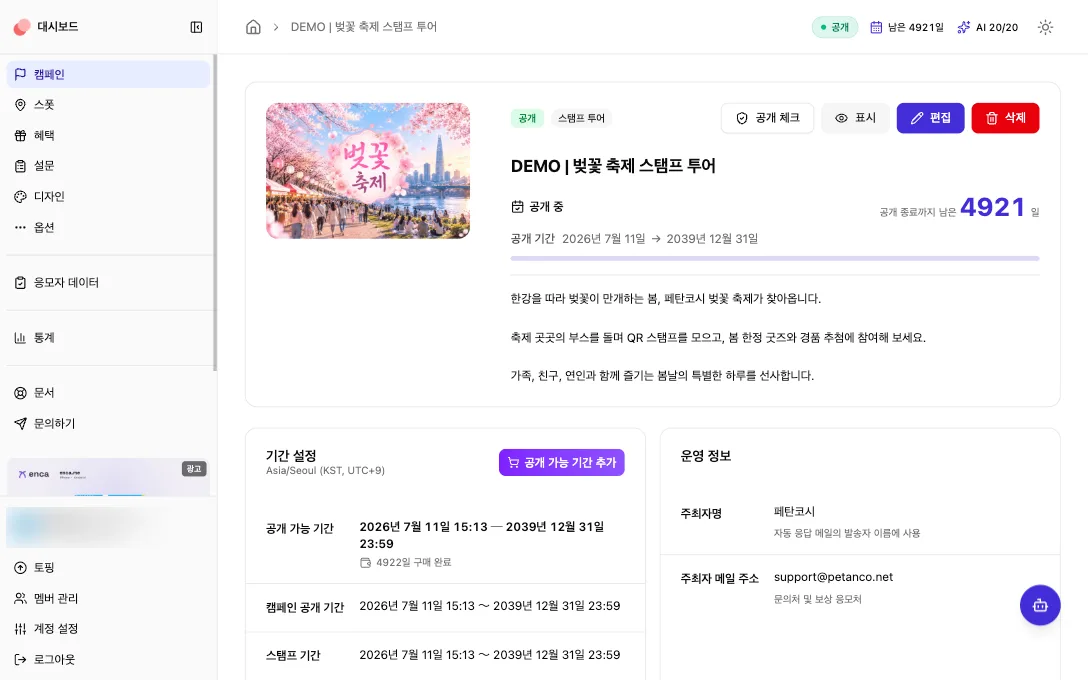Click the AI 20/20 usage text

click(996, 27)
